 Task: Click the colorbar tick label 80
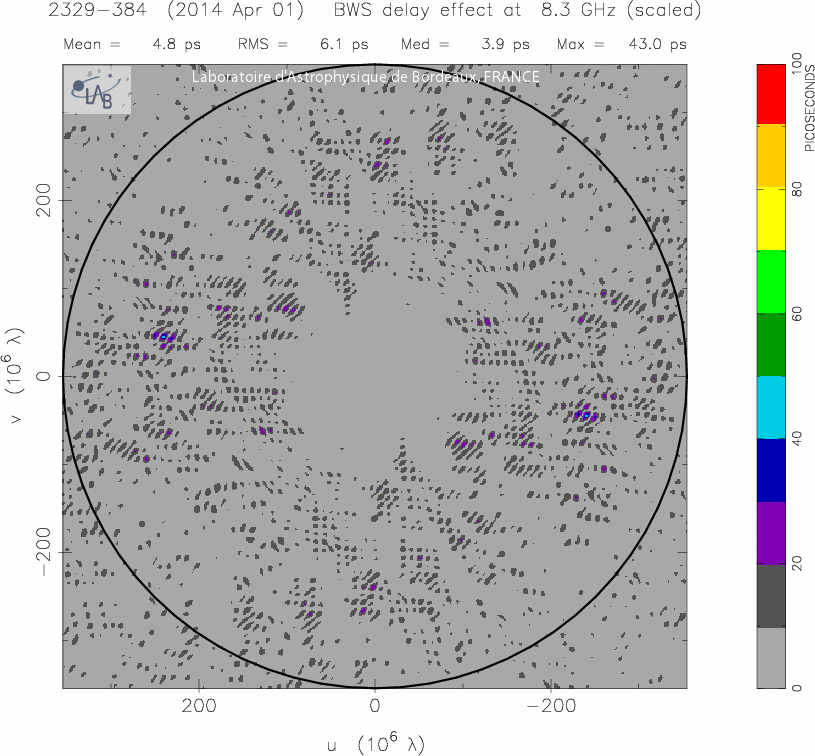click(x=796, y=189)
